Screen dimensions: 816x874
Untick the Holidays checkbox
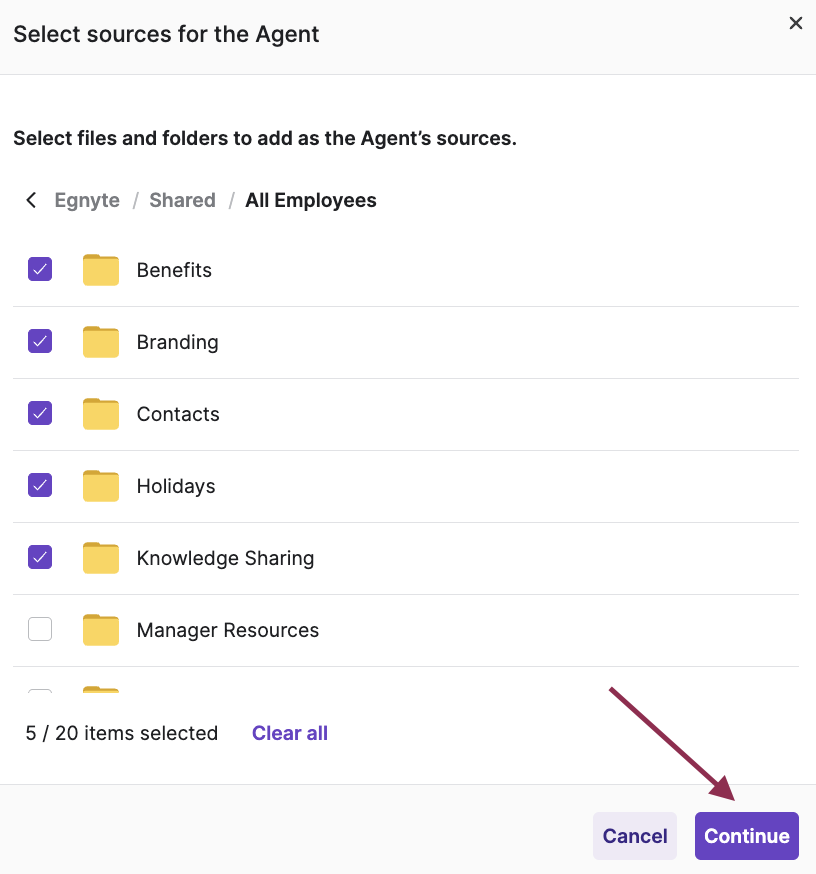coord(40,486)
